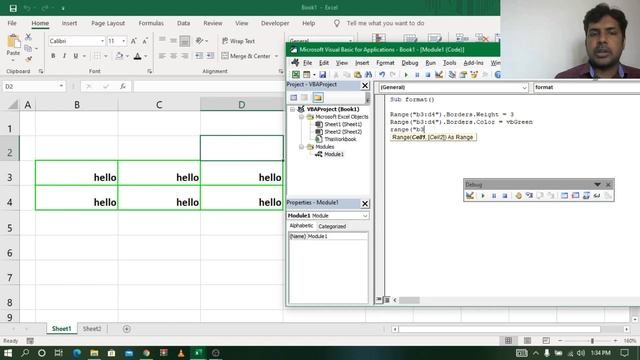Click the Excel formula bar input
Image resolution: width=640 pixels, height=360 pixels.
tap(208, 86)
